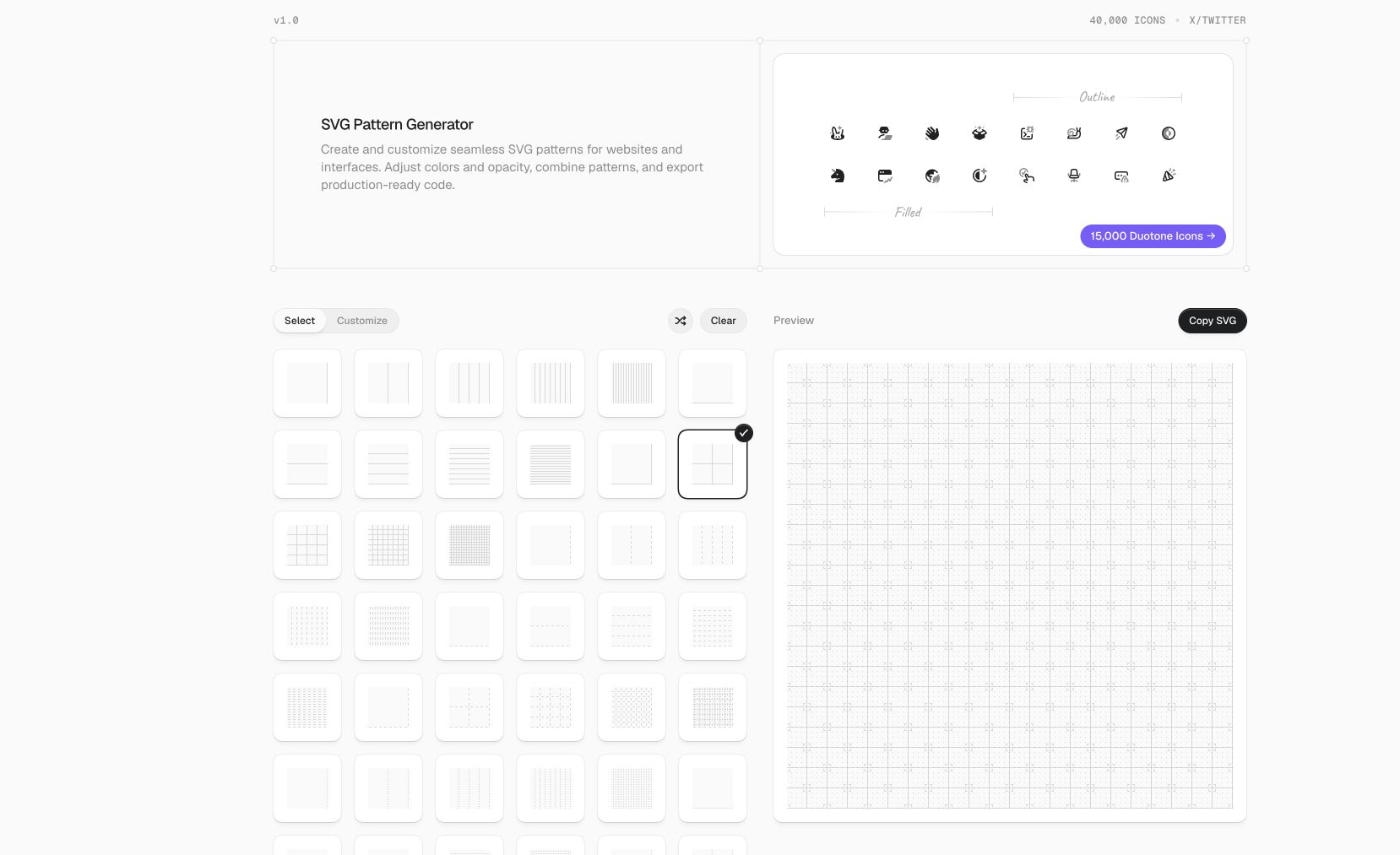The height and width of the screenshot is (855, 1400).
Task: Click the office chair outline icon
Action: (x=1074, y=176)
